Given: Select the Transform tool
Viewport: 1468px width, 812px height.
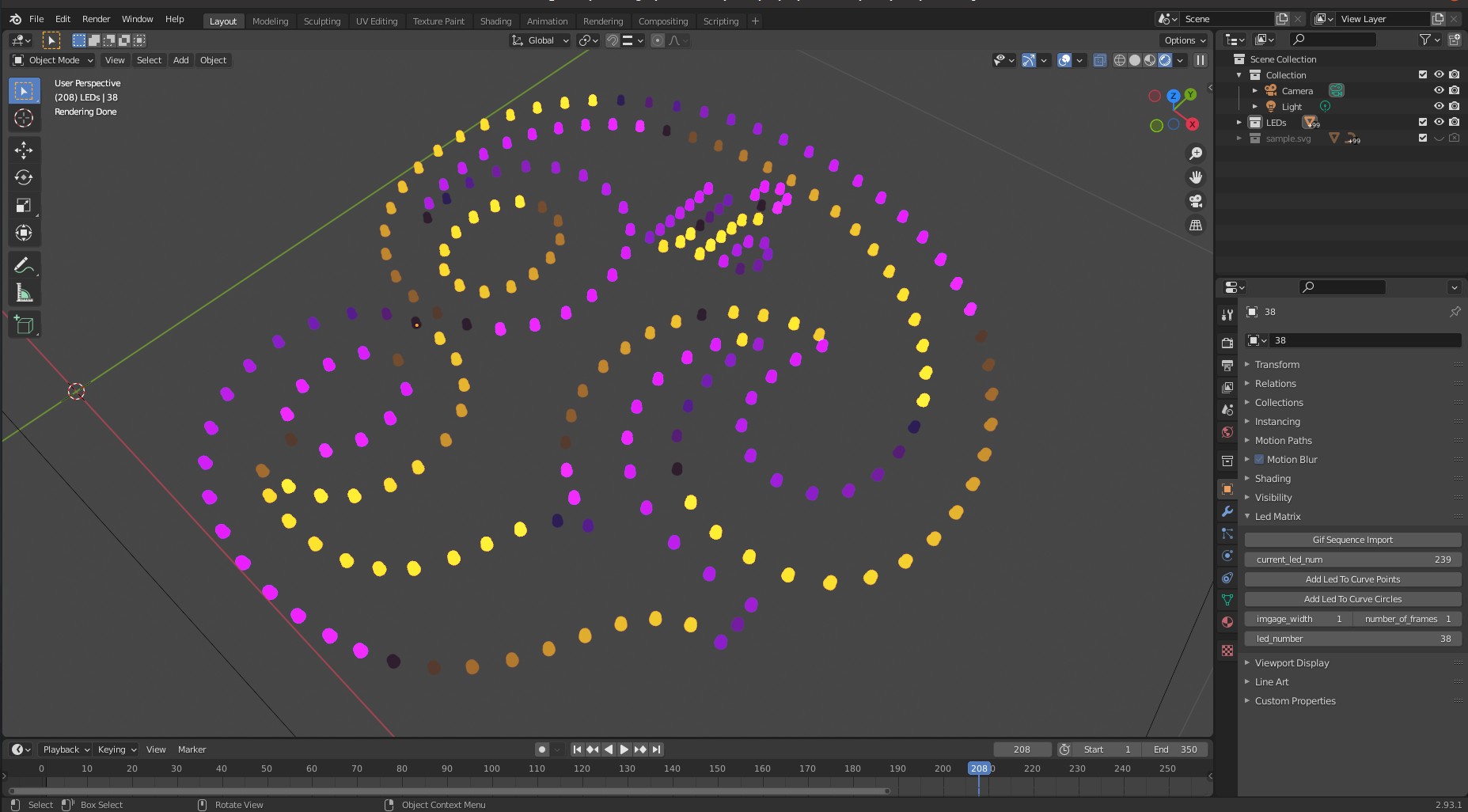Looking at the screenshot, I should [x=24, y=233].
